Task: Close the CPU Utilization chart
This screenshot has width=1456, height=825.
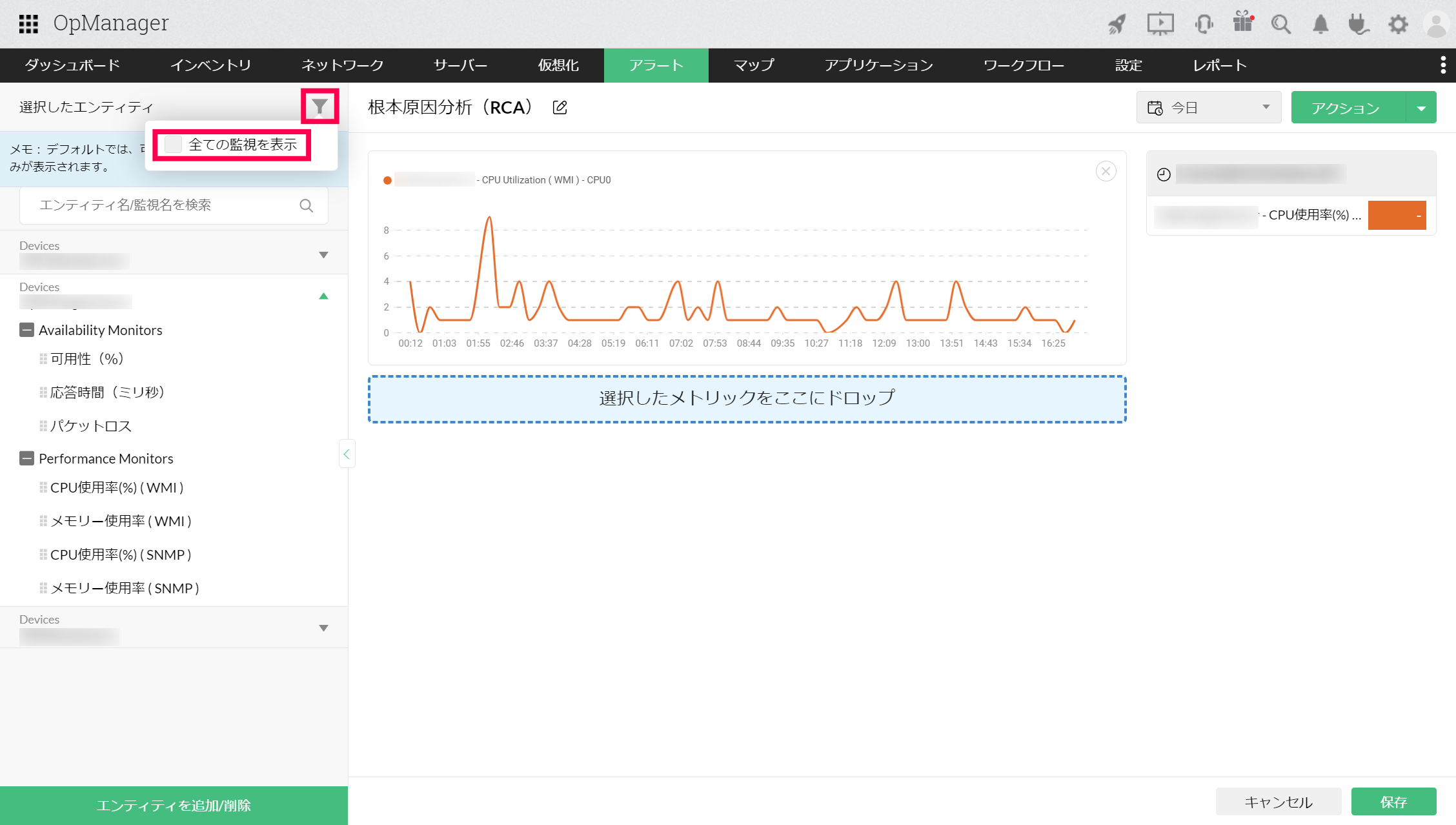Action: (1106, 171)
